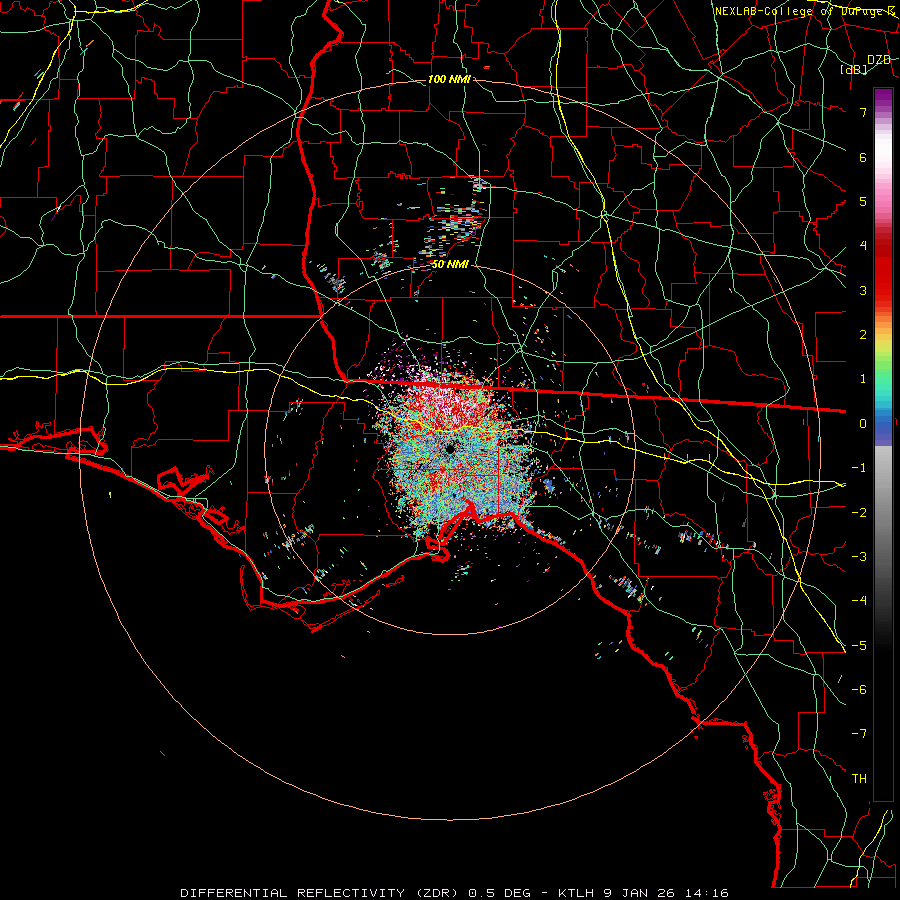Click the 4 dB value on color scale
Viewport: 900px width, 900px height.
863,246
